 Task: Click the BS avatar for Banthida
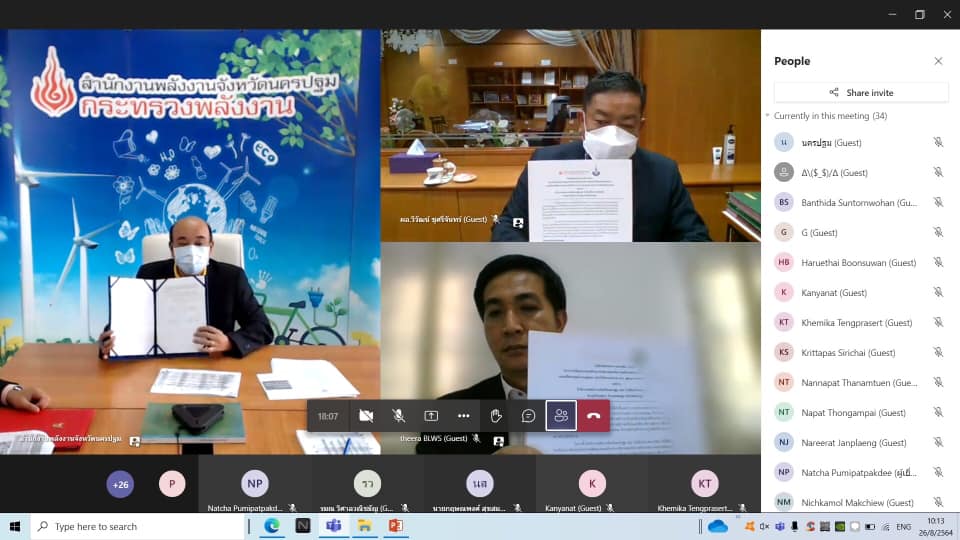[784, 202]
